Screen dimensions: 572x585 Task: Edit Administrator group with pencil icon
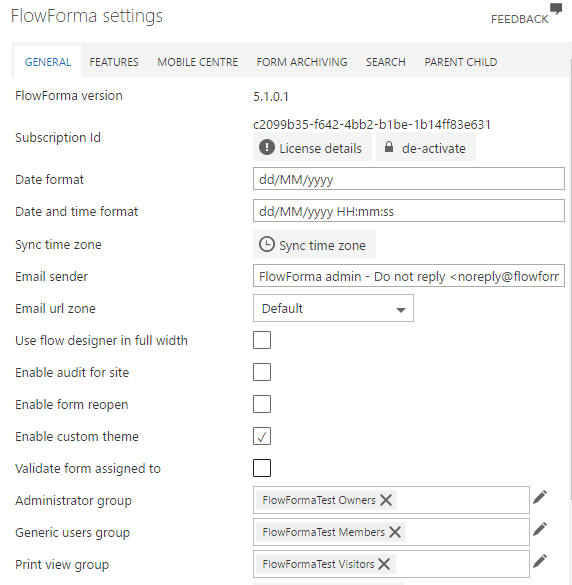tap(540, 498)
